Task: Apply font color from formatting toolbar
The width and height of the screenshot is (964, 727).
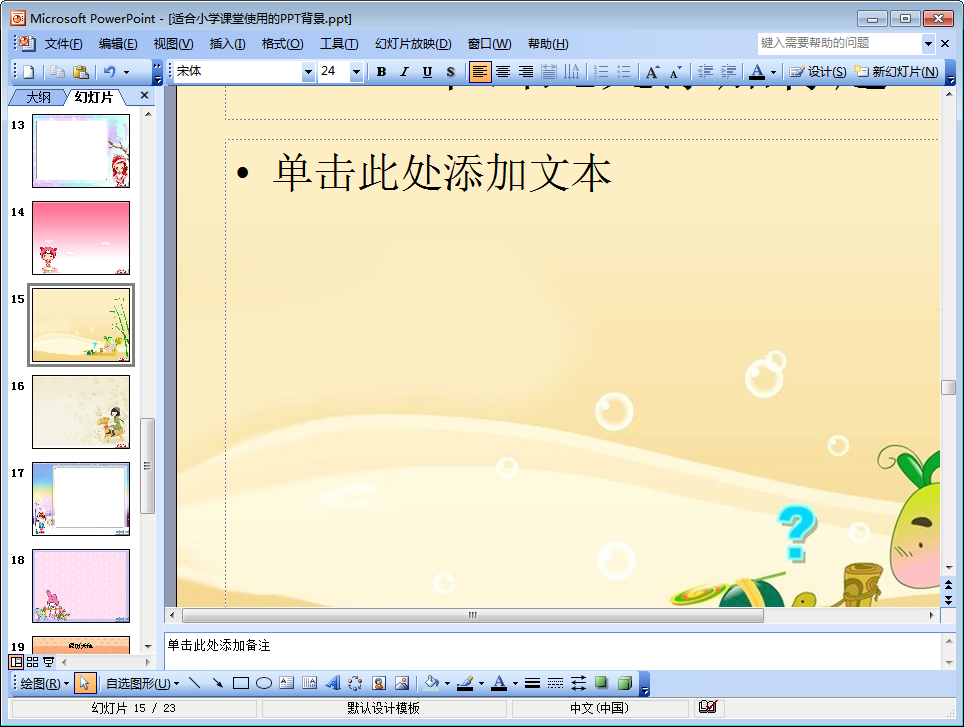Action: (757, 72)
